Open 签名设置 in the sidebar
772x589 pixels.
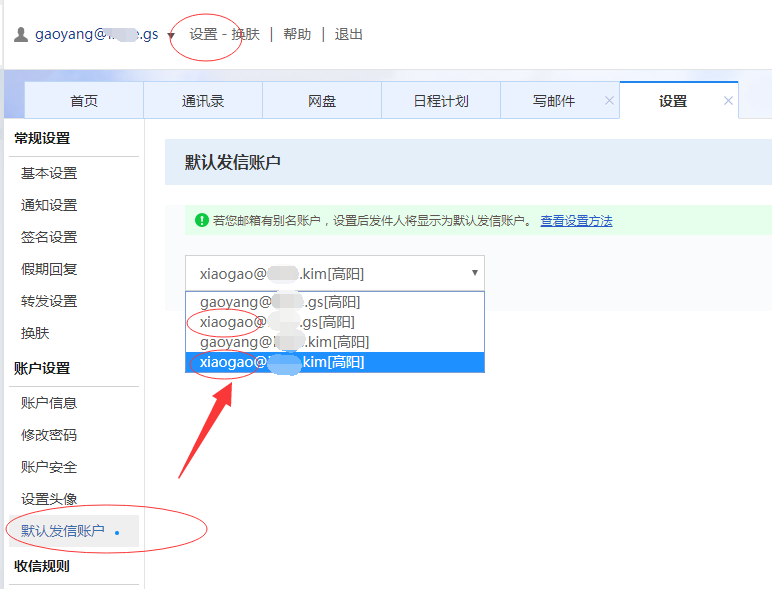(x=49, y=237)
